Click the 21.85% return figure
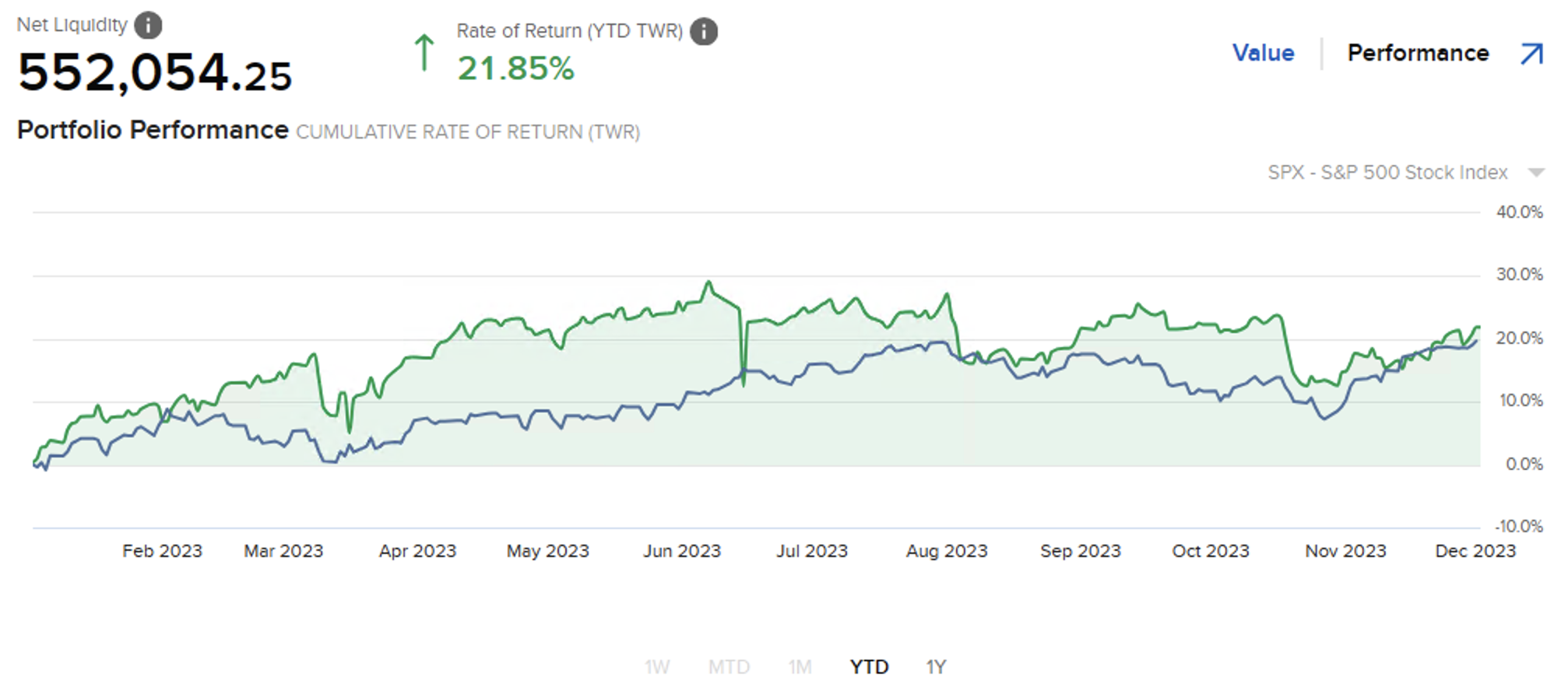1568x691 pixels. coord(515,68)
